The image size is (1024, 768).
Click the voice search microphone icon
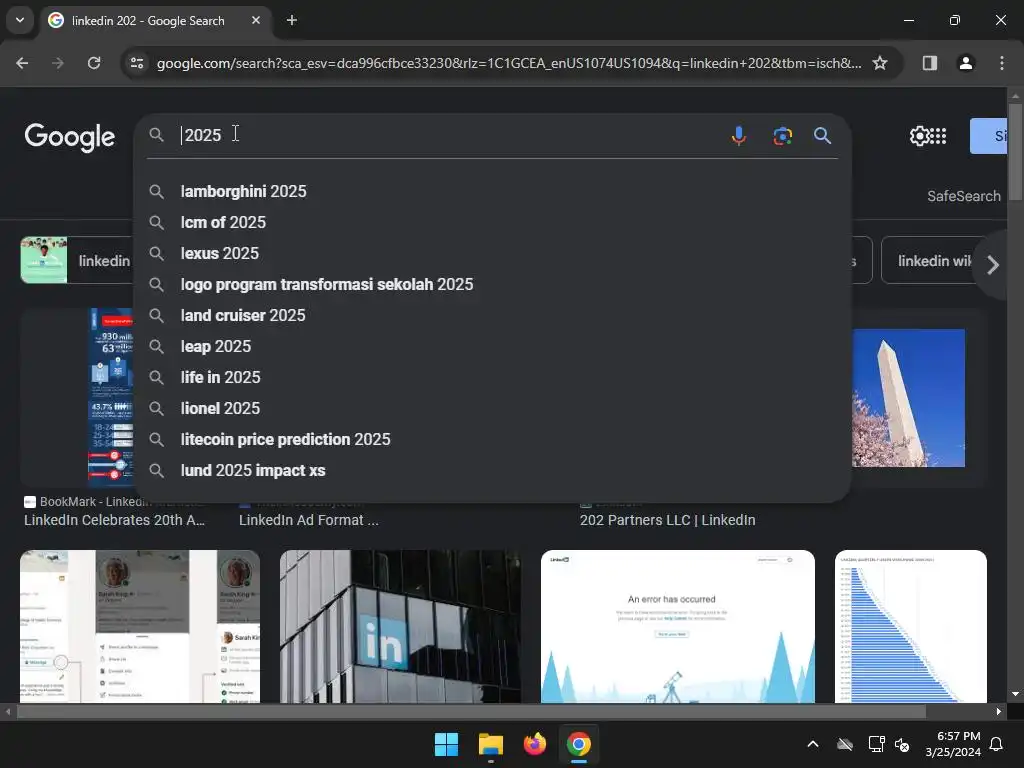point(739,136)
